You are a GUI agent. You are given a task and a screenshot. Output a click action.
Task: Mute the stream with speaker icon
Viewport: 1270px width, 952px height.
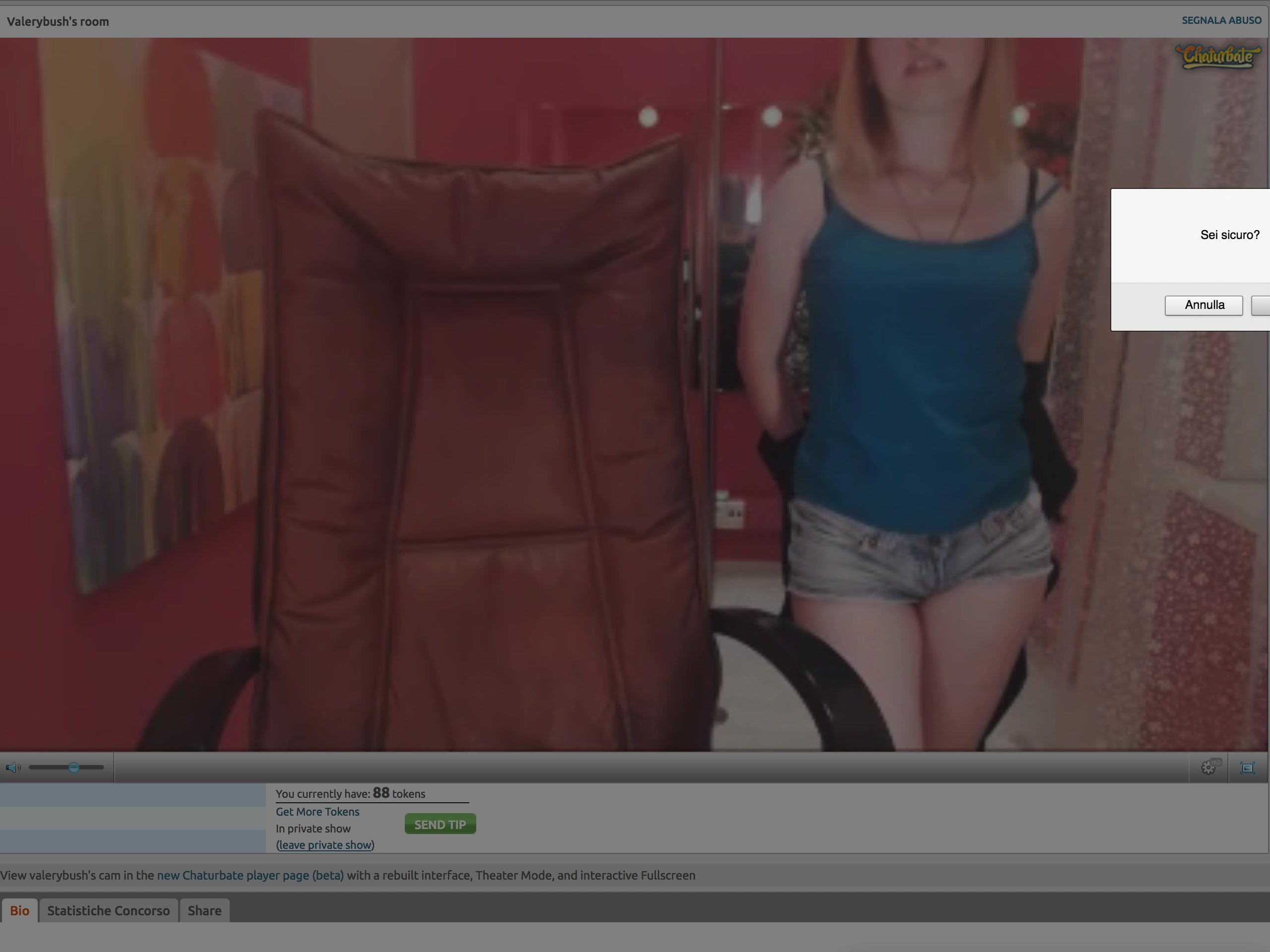(12, 767)
